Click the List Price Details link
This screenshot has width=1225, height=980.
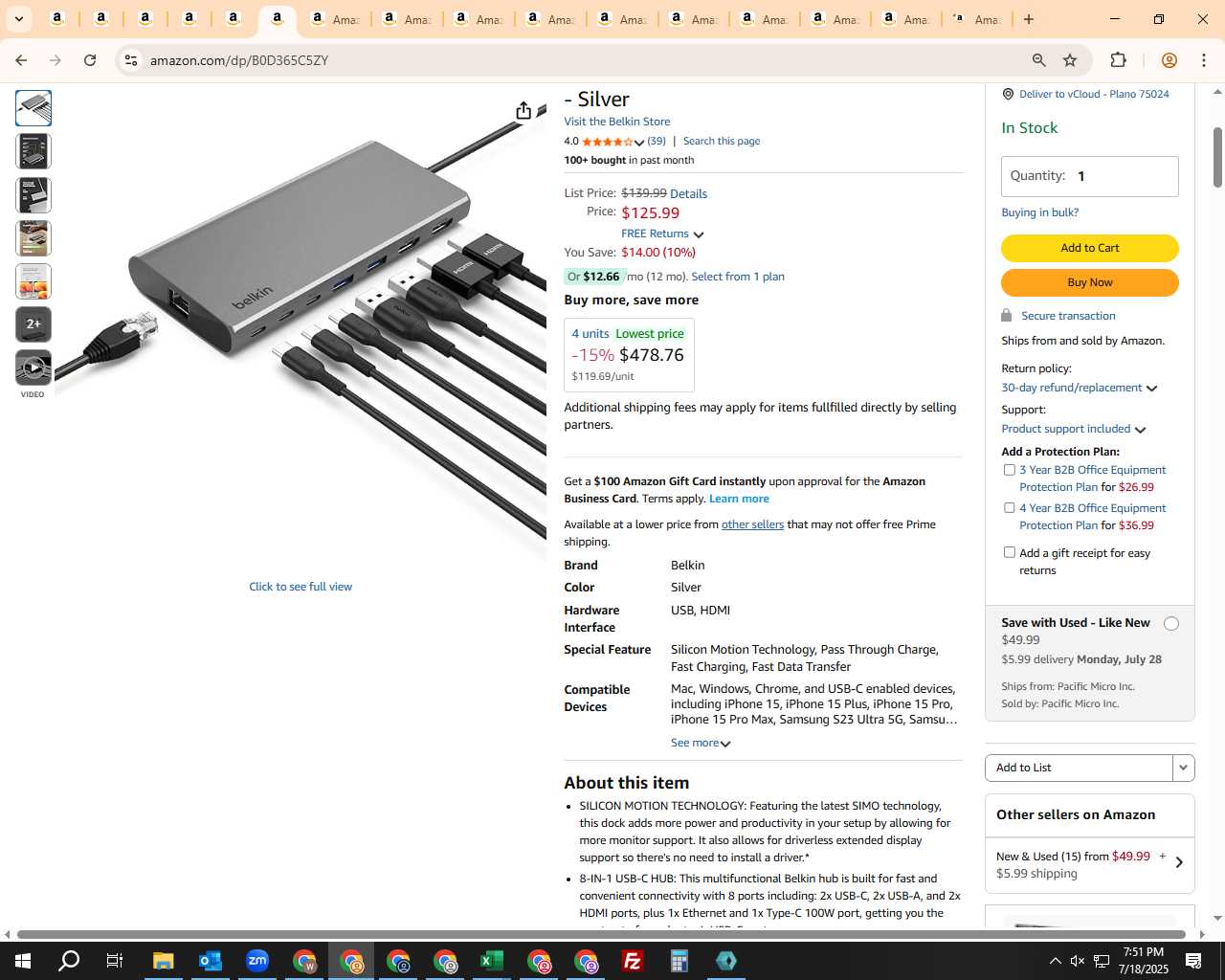[x=689, y=193]
